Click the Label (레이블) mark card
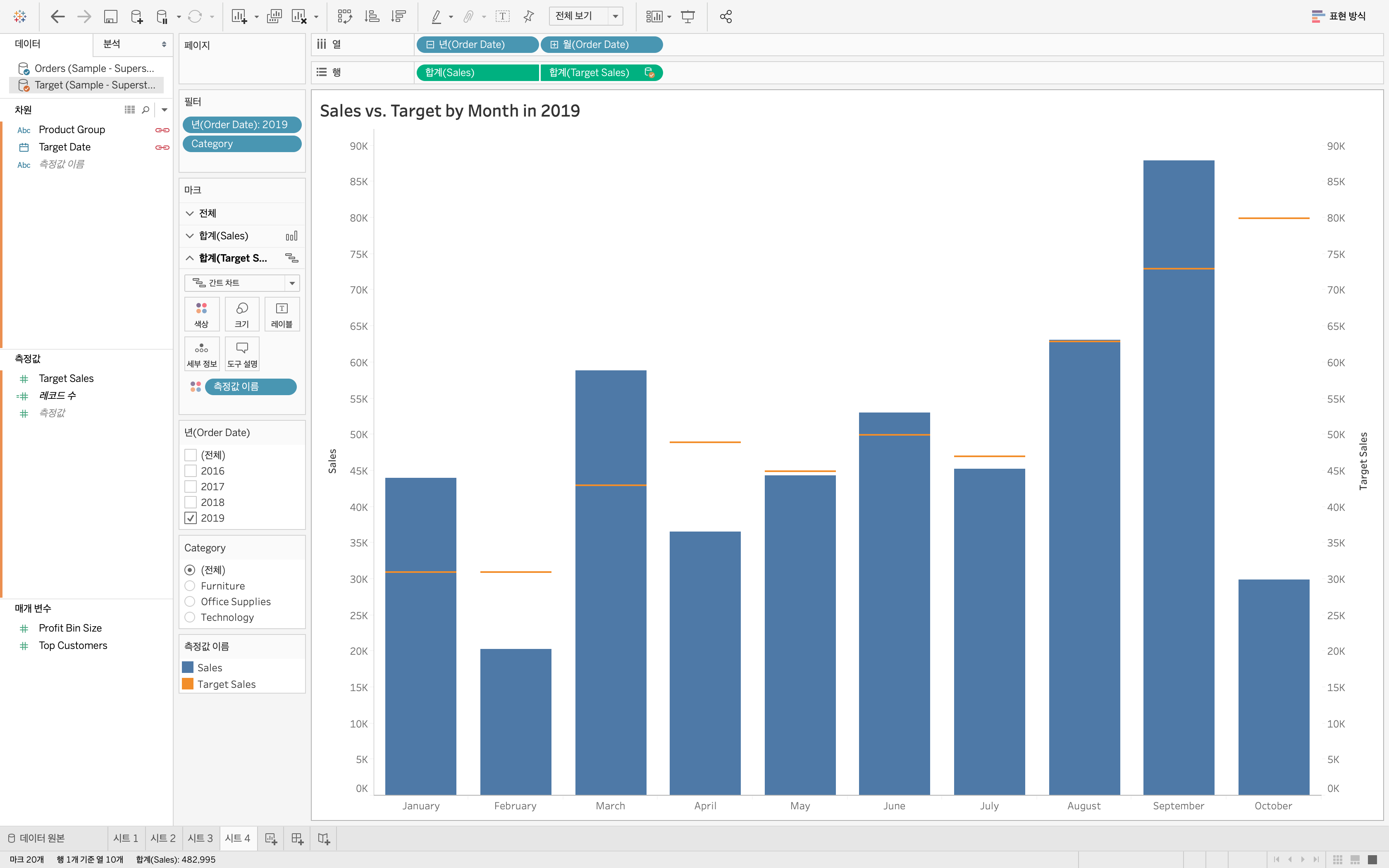Viewport: 1389px width, 868px height. [282, 314]
